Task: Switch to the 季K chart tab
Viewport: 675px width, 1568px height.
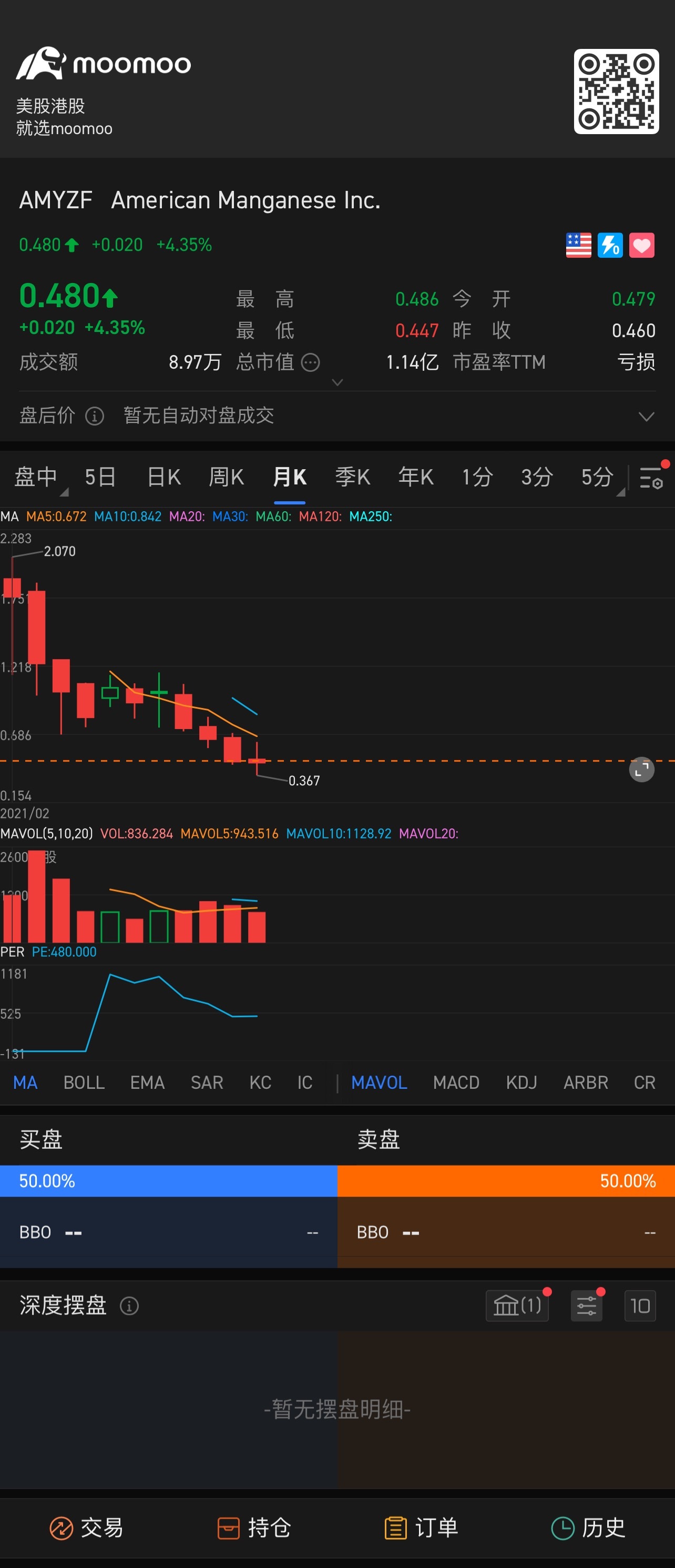Action: [x=353, y=477]
